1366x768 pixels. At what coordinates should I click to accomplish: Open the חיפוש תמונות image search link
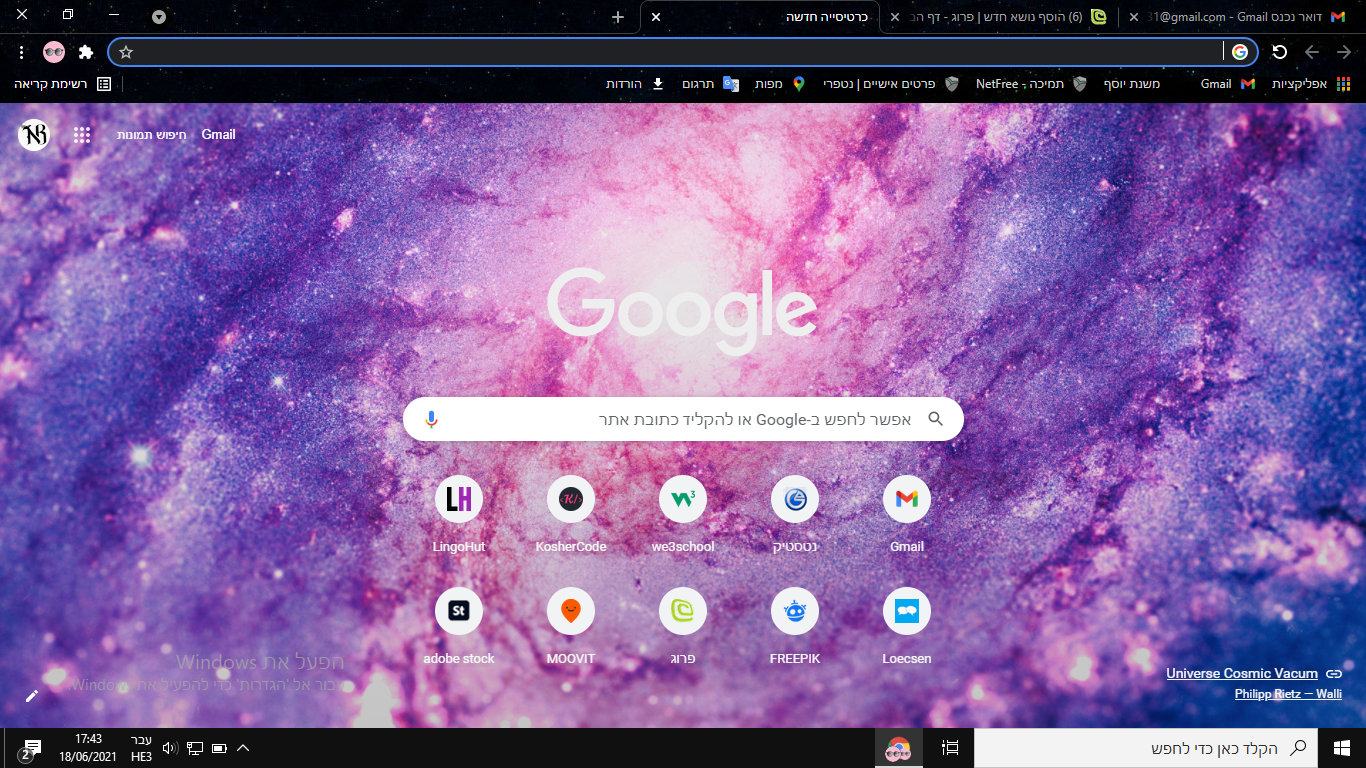(x=151, y=134)
